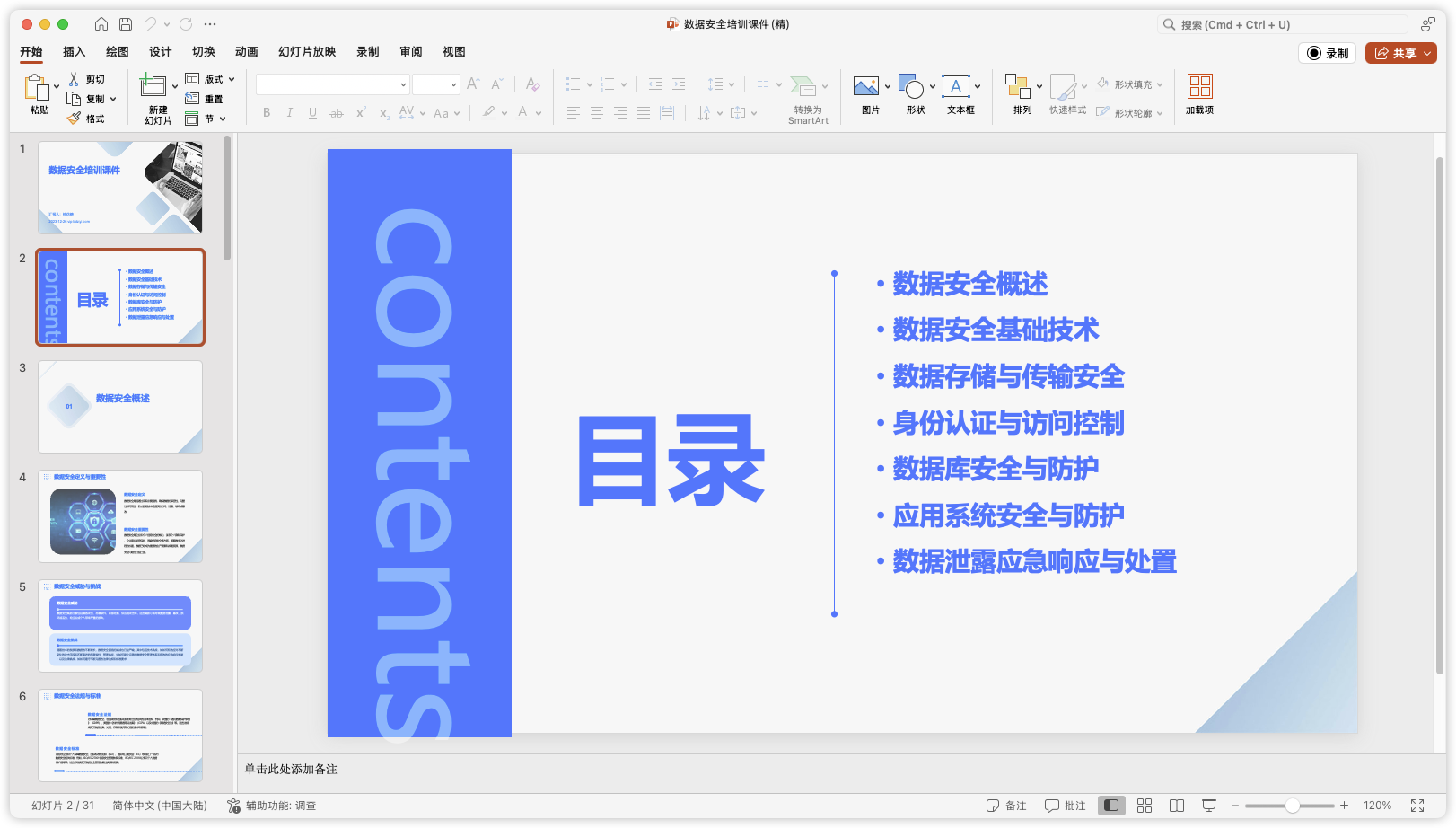Click the Arrange (排列) icon
The height and width of the screenshot is (828, 1456).
tap(1017, 87)
